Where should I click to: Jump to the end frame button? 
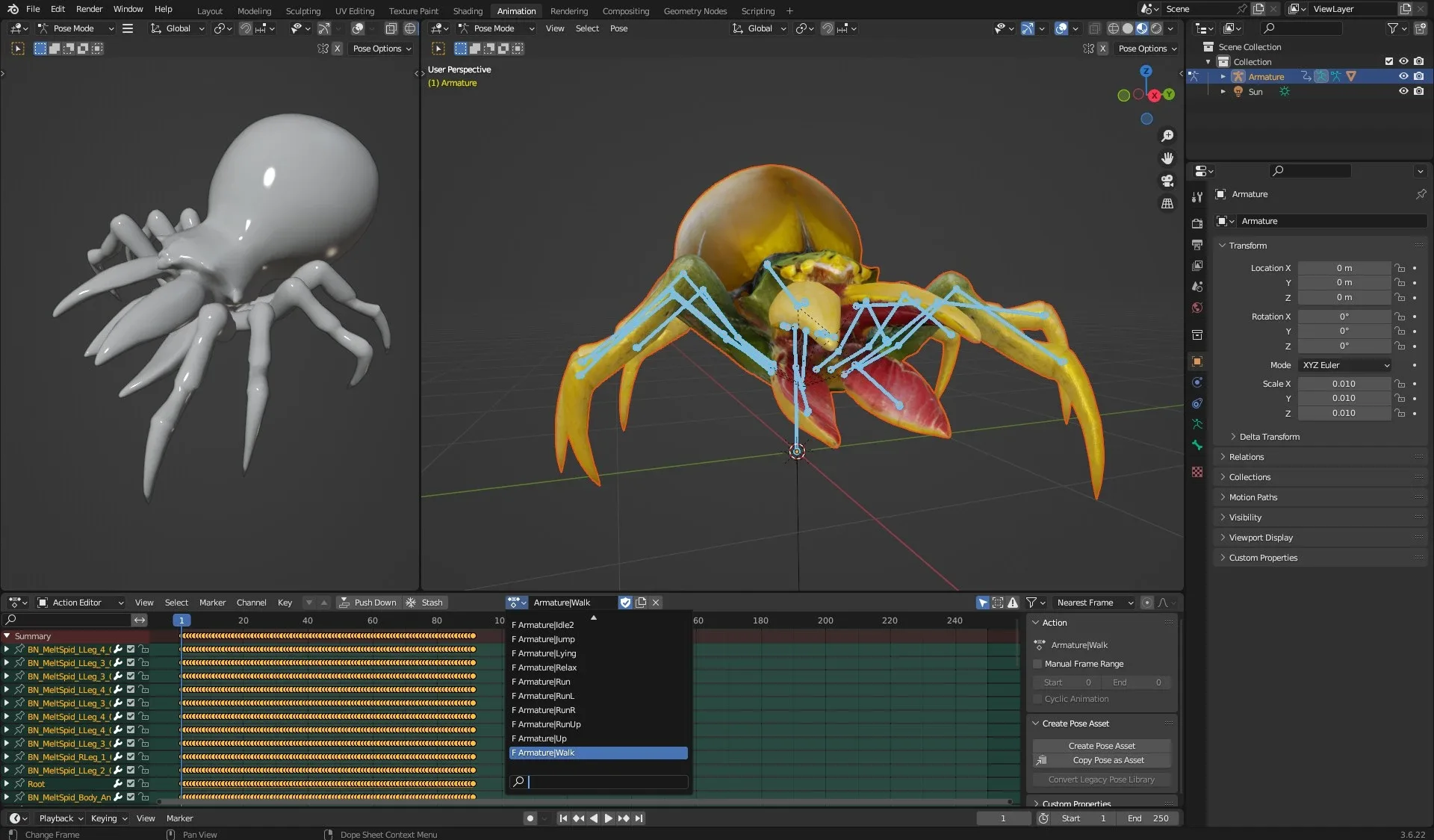639,818
